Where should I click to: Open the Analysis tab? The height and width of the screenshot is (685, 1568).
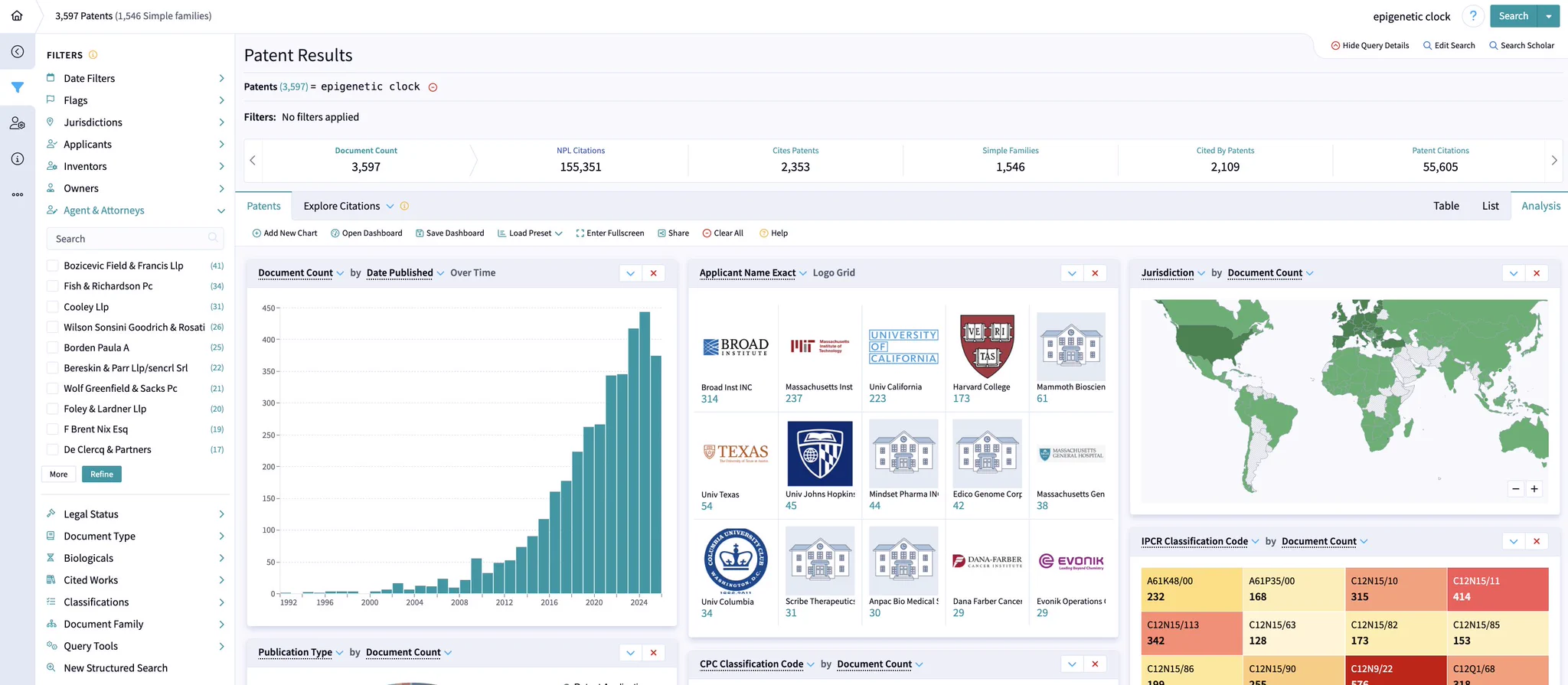(x=1540, y=206)
